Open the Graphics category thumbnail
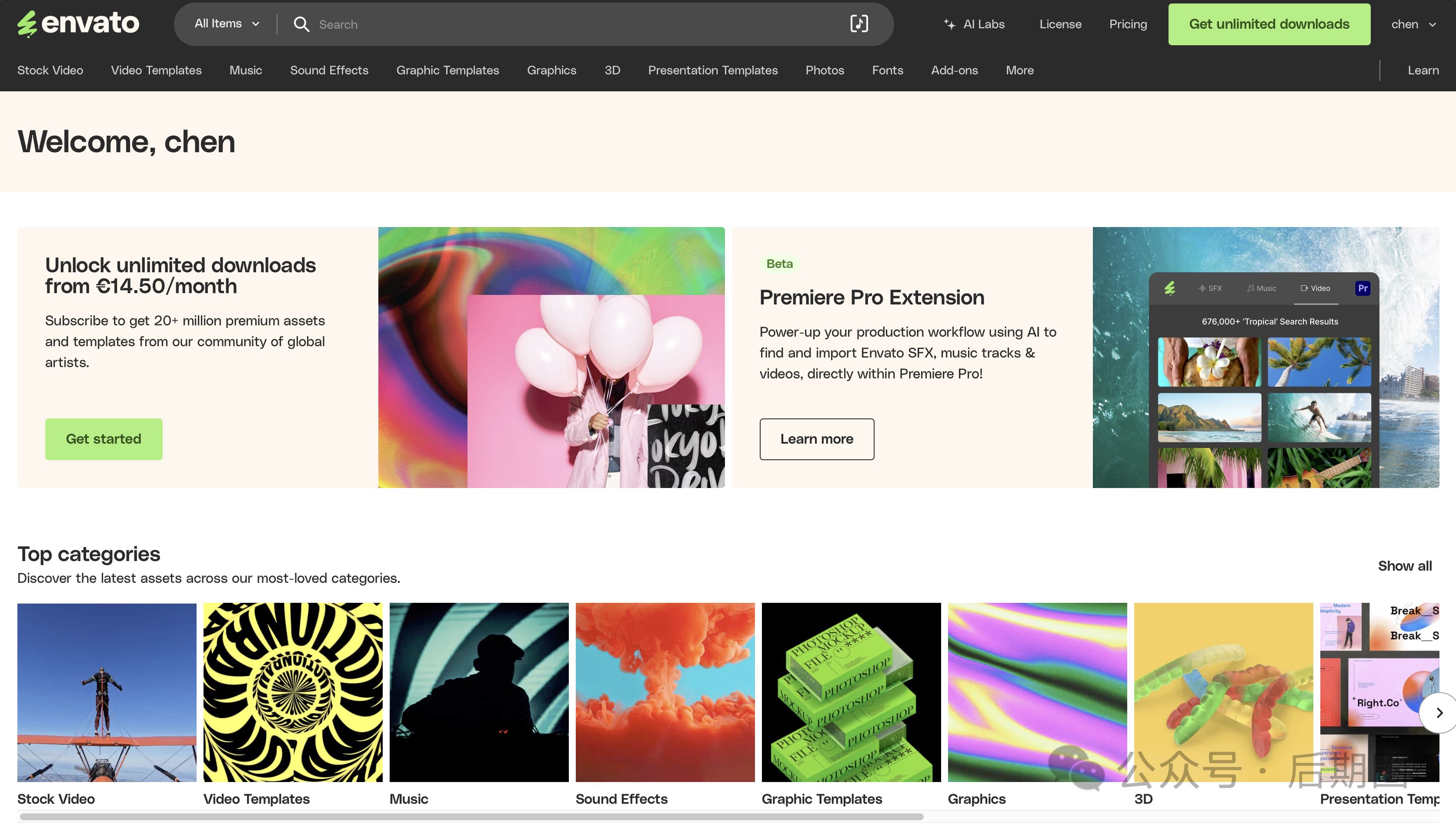Viewport: 1456px width, 829px height. pos(1037,692)
